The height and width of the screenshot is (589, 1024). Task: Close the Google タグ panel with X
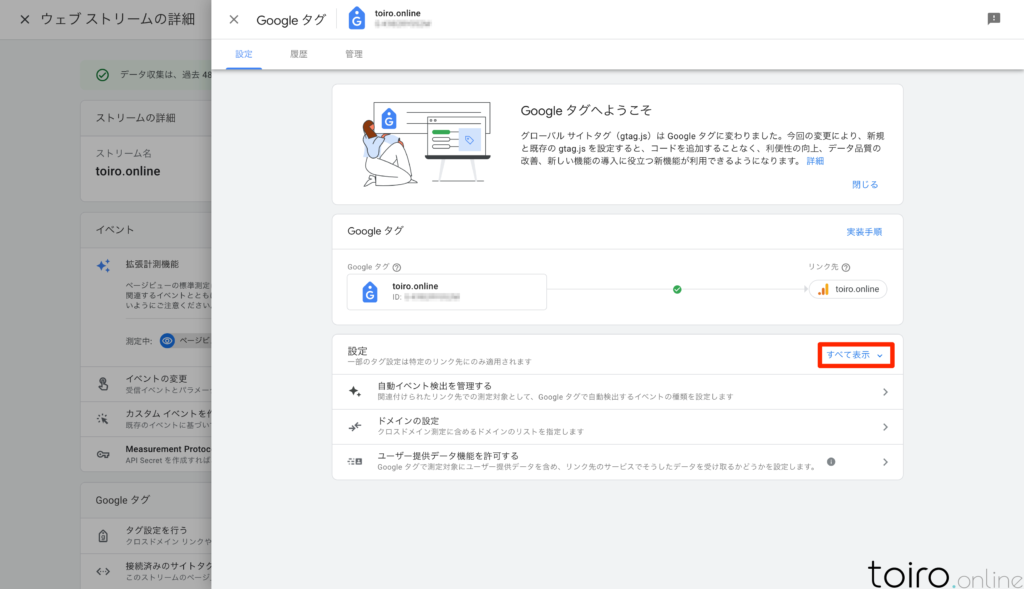tap(234, 20)
